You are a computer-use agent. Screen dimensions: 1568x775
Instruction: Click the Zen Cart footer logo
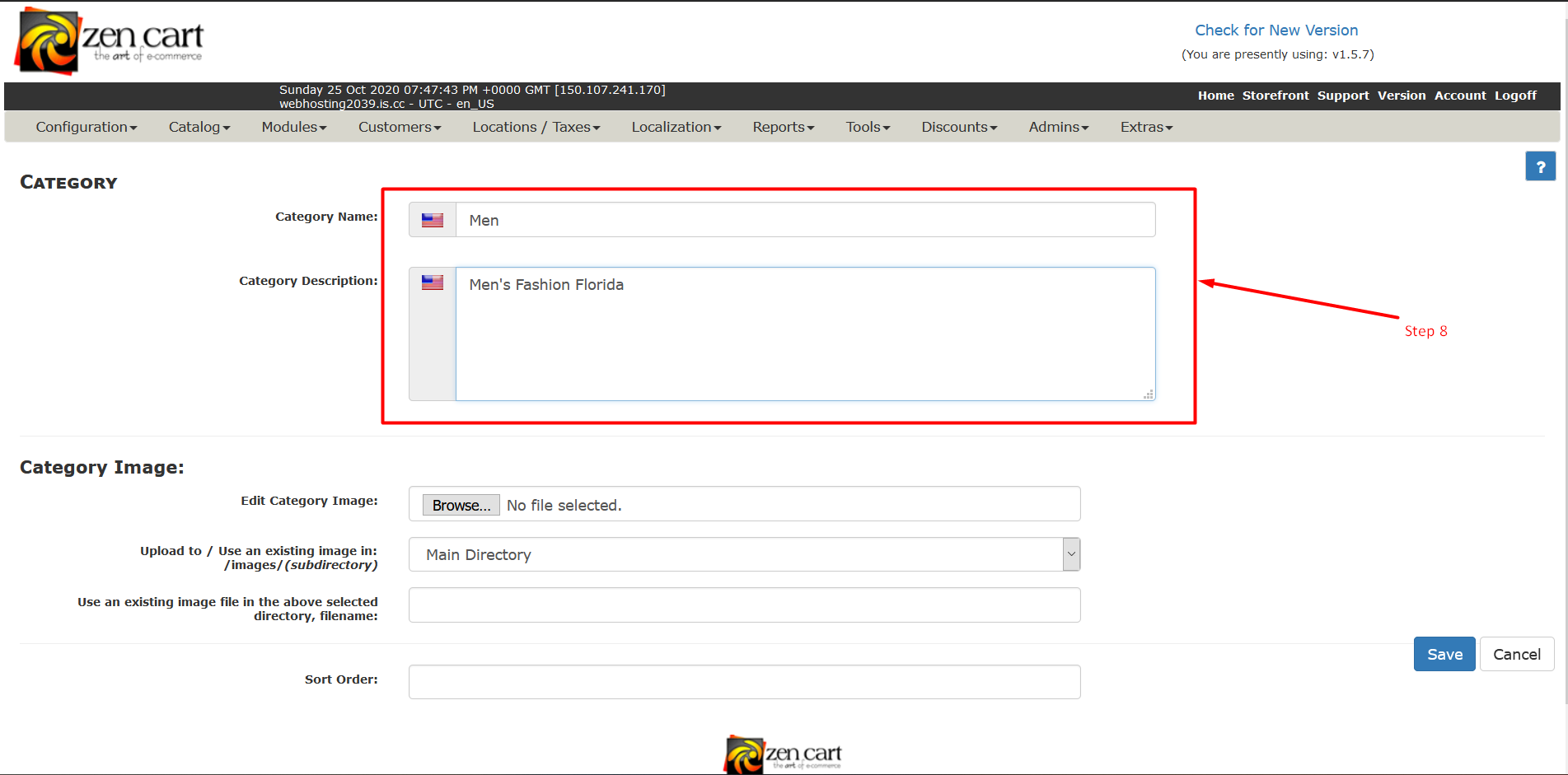[x=783, y=754]
